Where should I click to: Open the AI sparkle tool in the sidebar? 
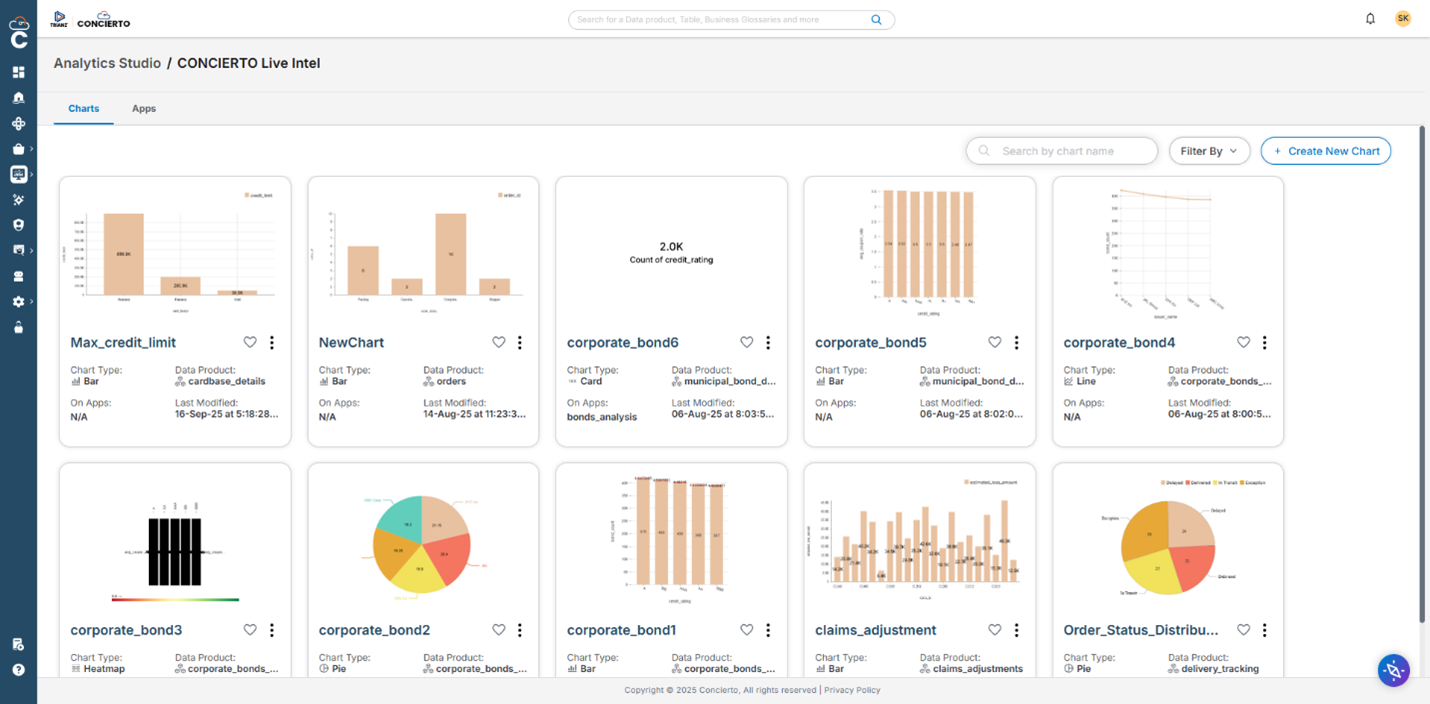[x=18, y=199]
